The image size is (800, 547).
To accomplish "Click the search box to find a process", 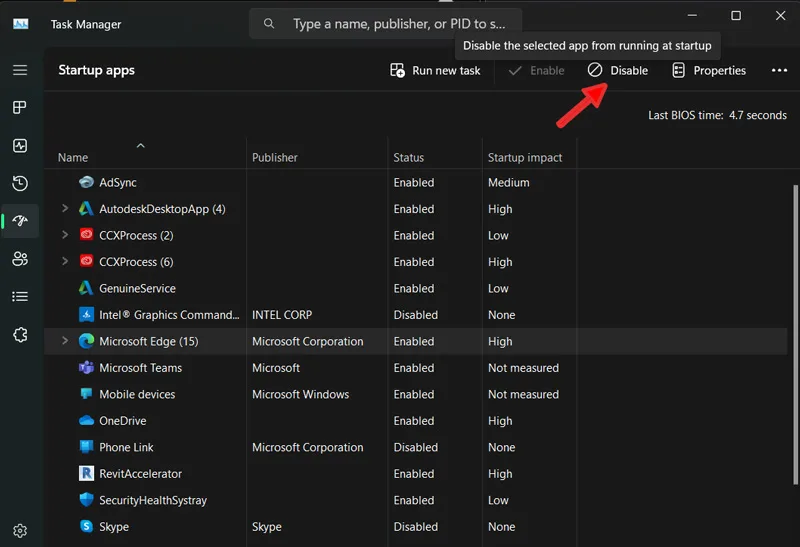I will click(385, 23).
